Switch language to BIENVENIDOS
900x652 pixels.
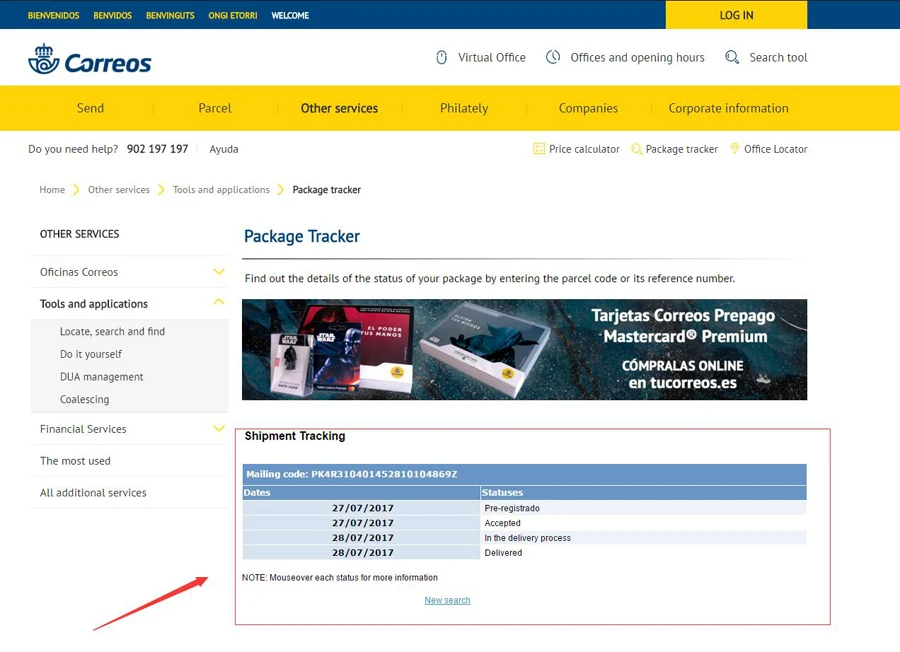pos(53,15)
